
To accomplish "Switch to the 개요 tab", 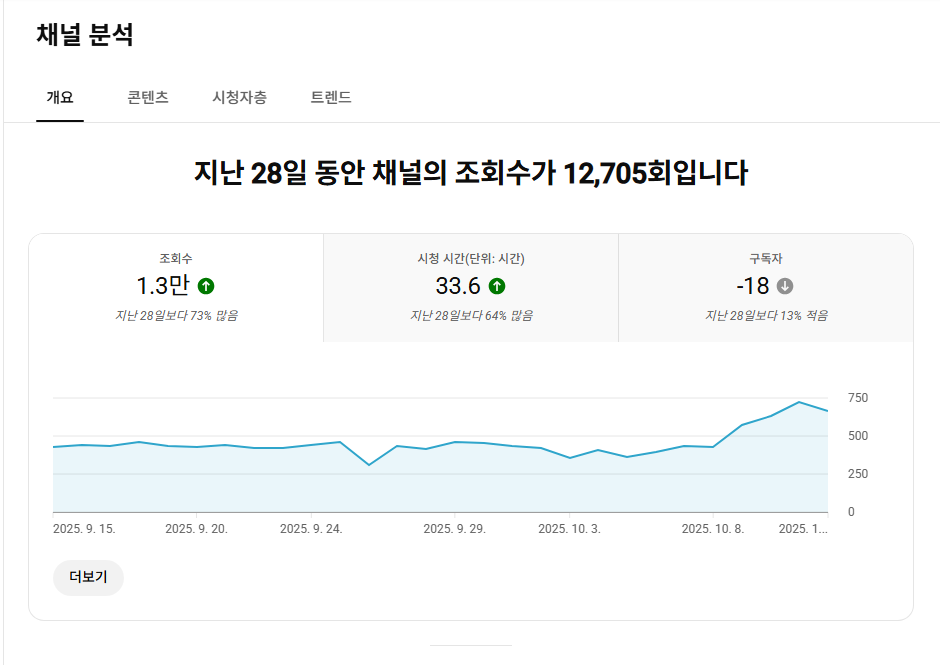I will coord(60,98).
